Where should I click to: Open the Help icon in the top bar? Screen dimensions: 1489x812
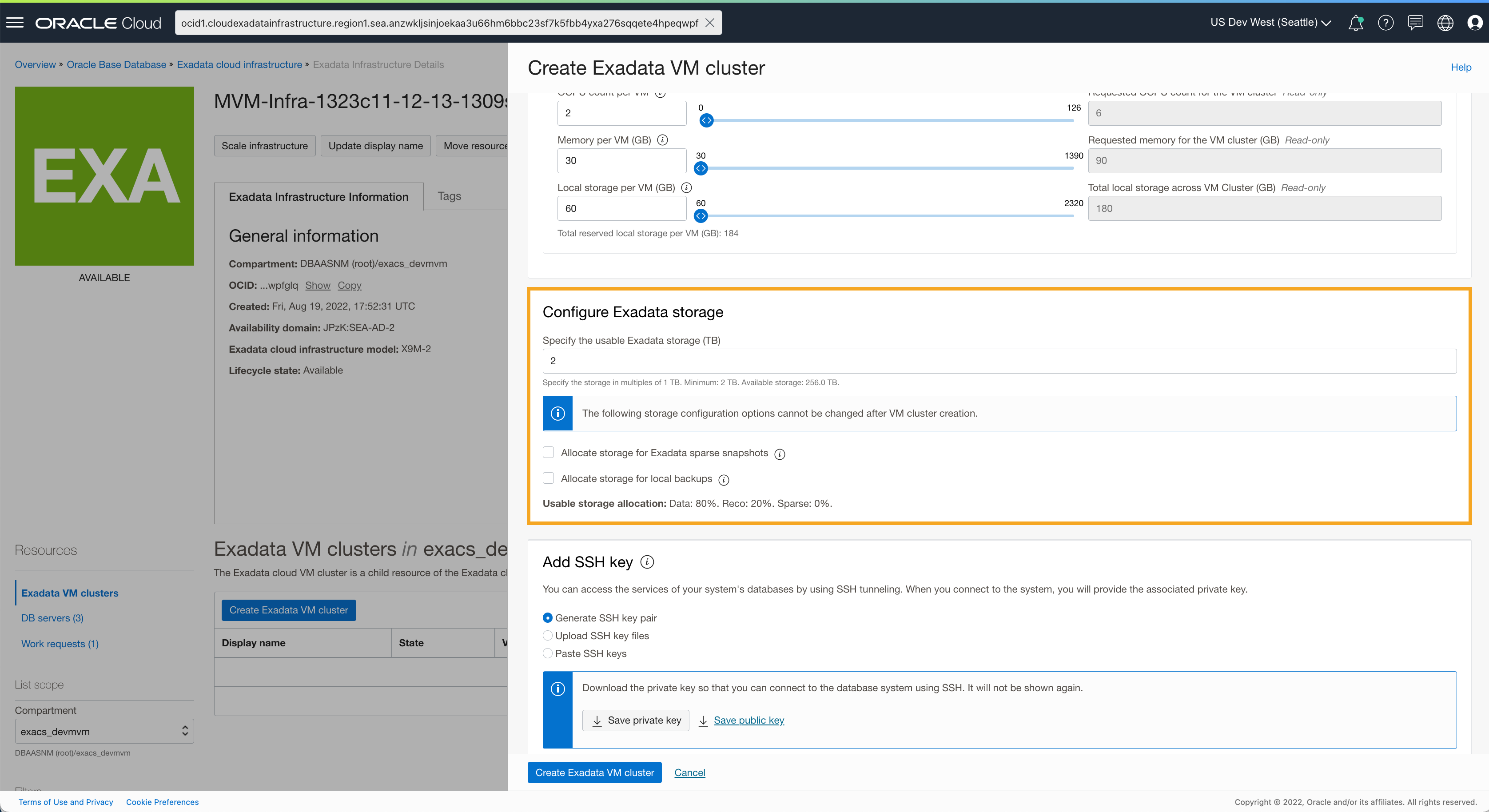tap(1385, 23)
